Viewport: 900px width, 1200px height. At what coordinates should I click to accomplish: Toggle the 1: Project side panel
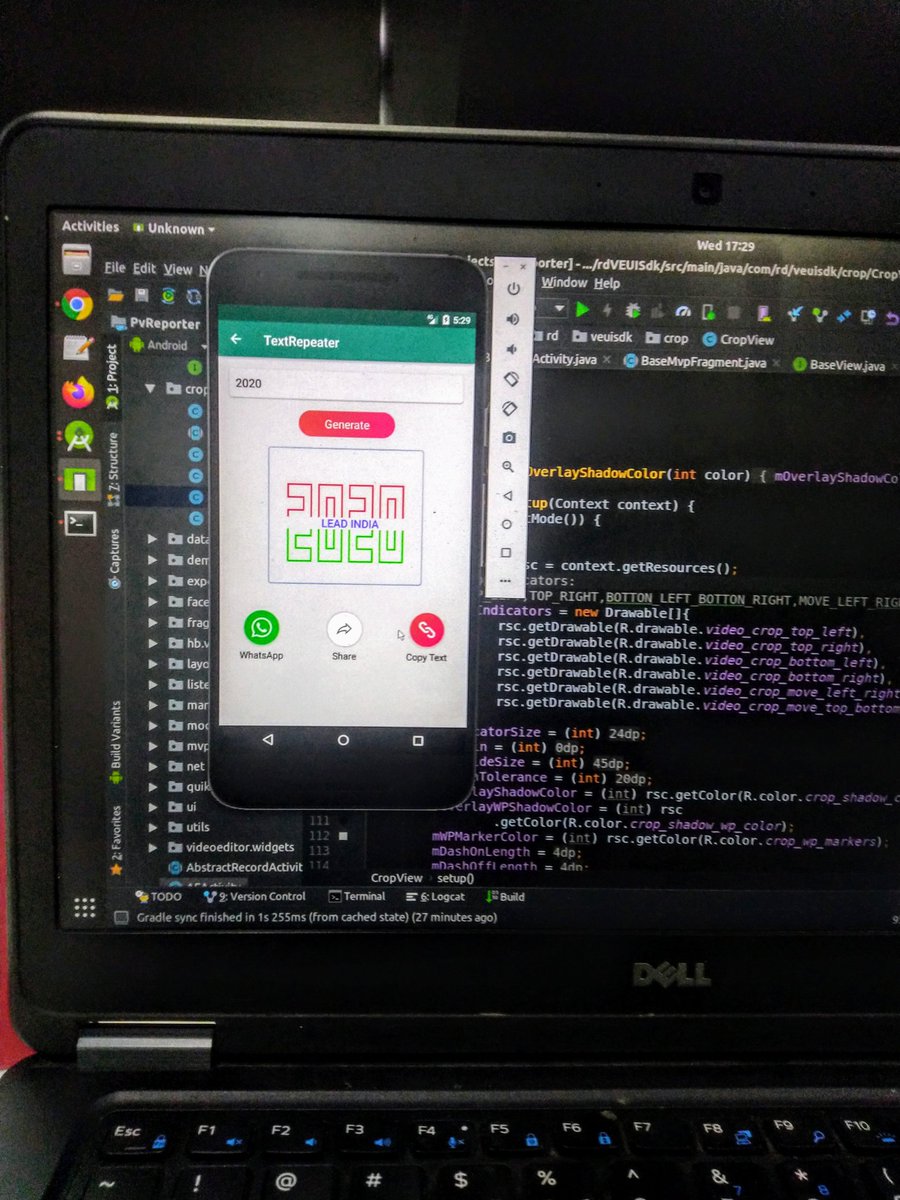coord(113,376)
